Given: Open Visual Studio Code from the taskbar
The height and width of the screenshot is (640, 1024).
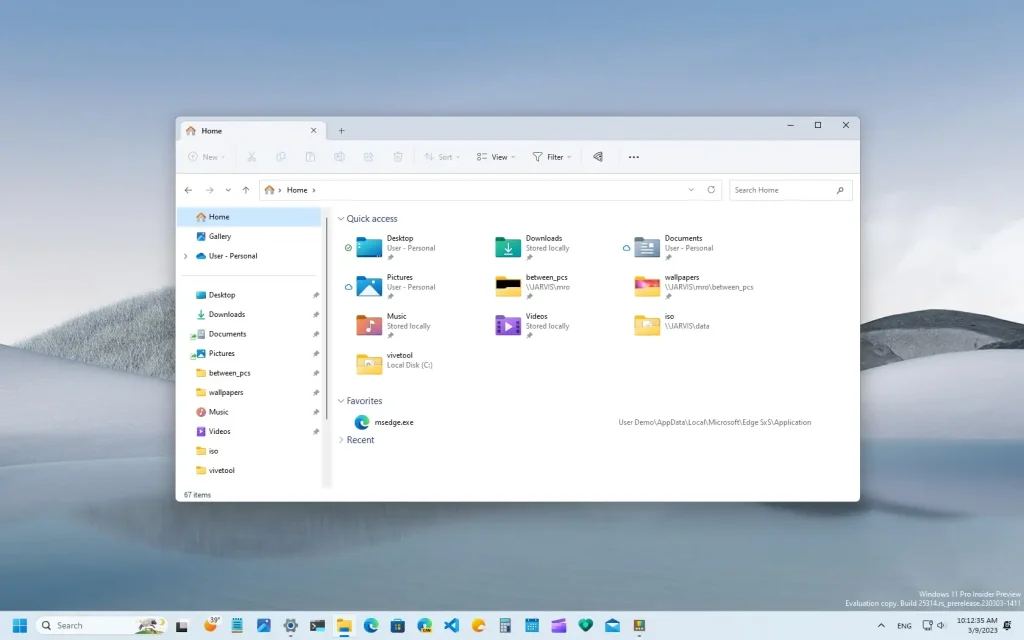Looking at the screenshot, I should [451, 626].
